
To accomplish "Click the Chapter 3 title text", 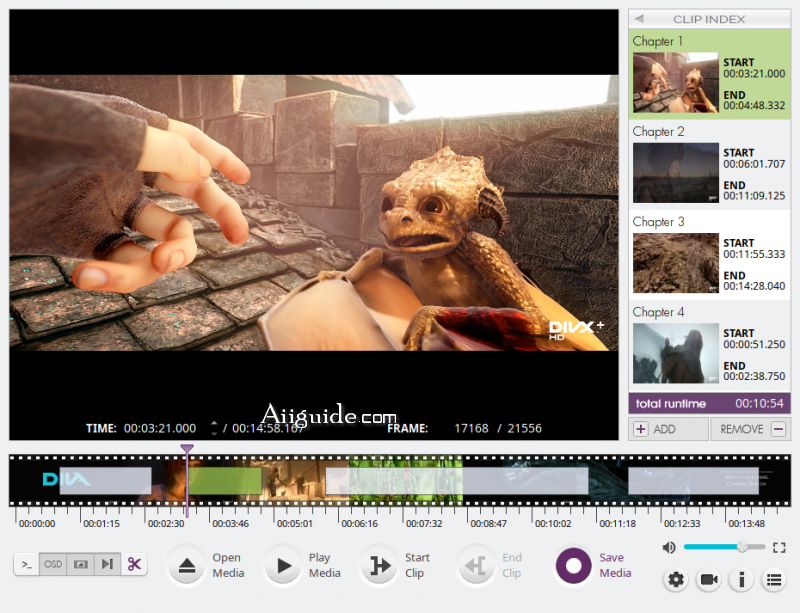I will (x=658, y=222).
